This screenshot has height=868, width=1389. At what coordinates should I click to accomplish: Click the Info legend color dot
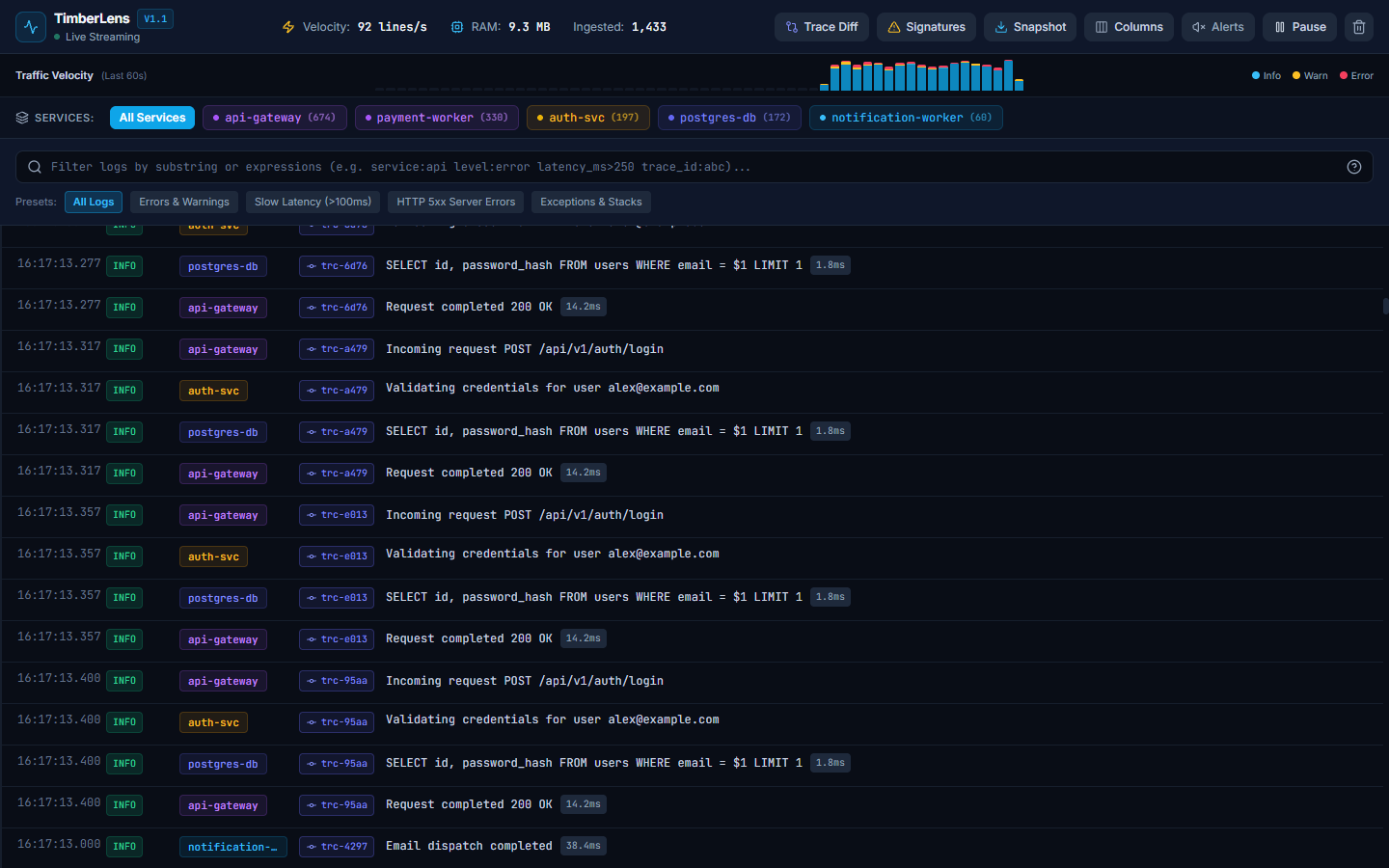[1256, 75]
